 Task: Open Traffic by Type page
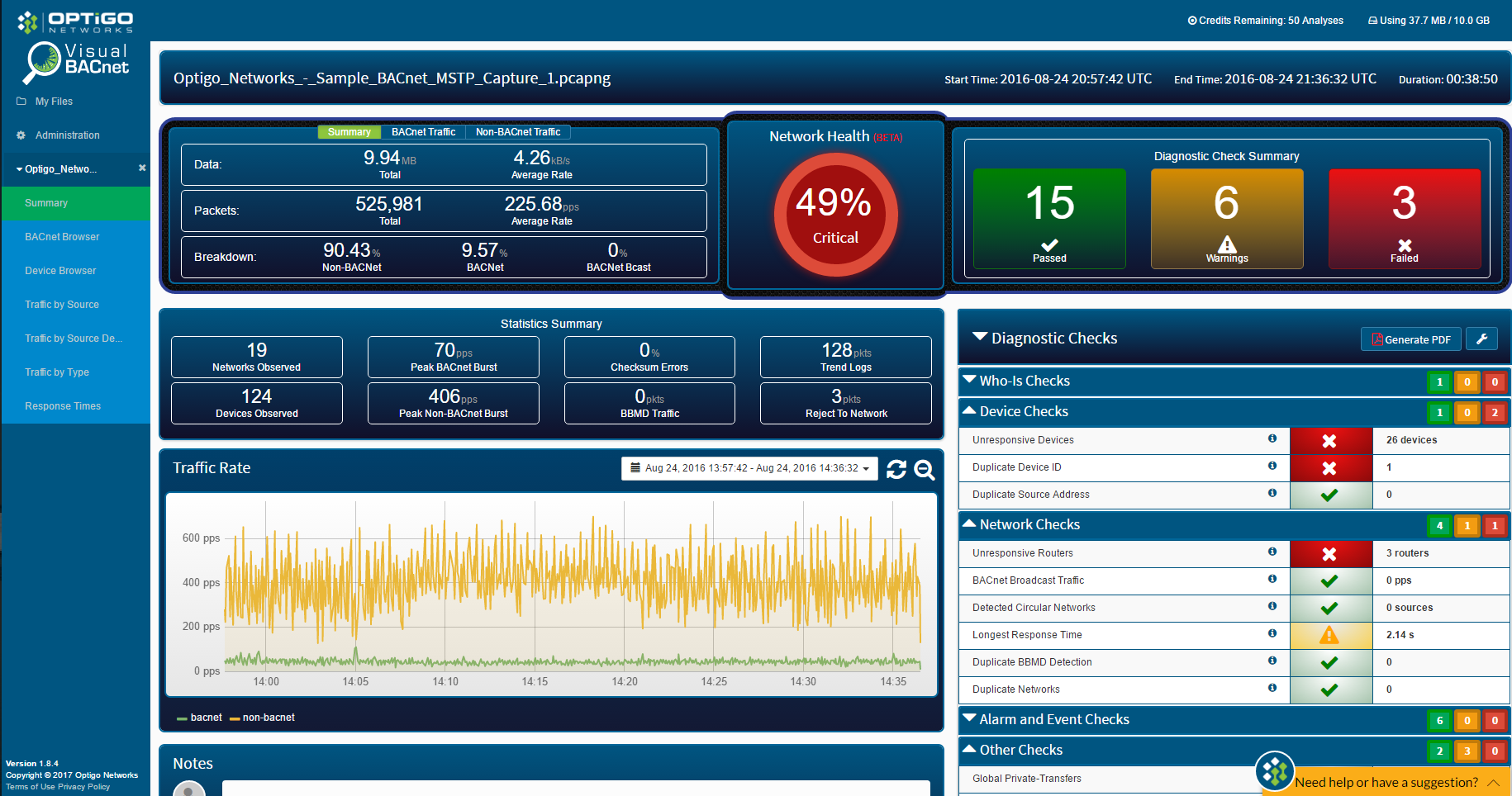click(76, 372)
